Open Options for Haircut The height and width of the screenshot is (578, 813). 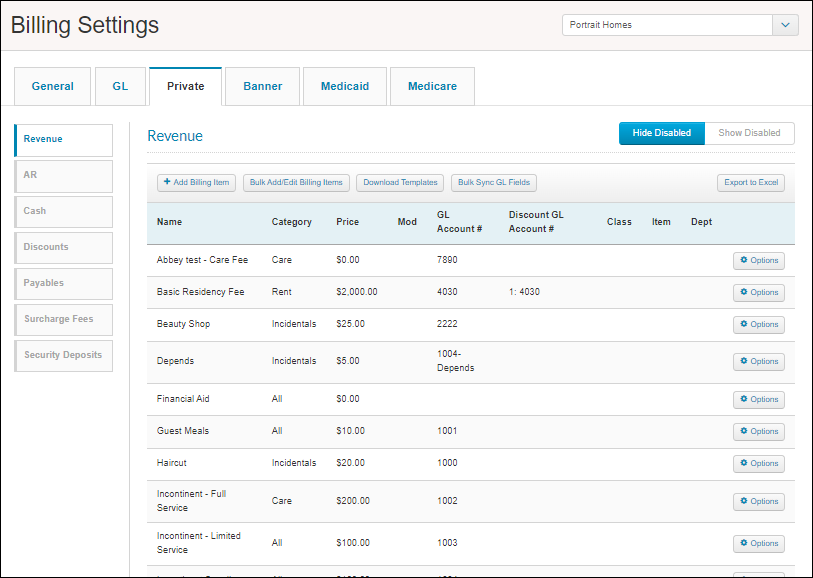759,463
